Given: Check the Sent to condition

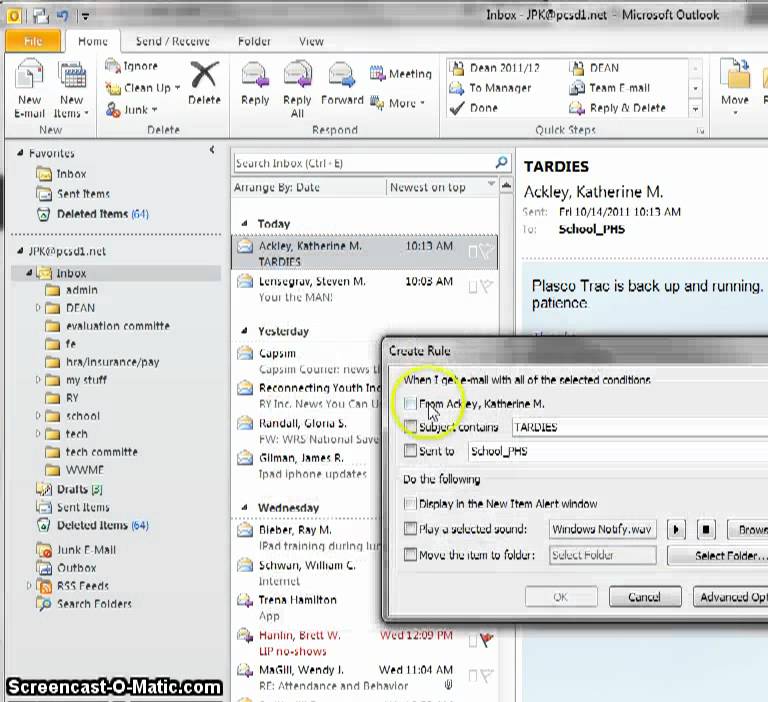Looking at the screenshot, I should click(x=410, y=450).
